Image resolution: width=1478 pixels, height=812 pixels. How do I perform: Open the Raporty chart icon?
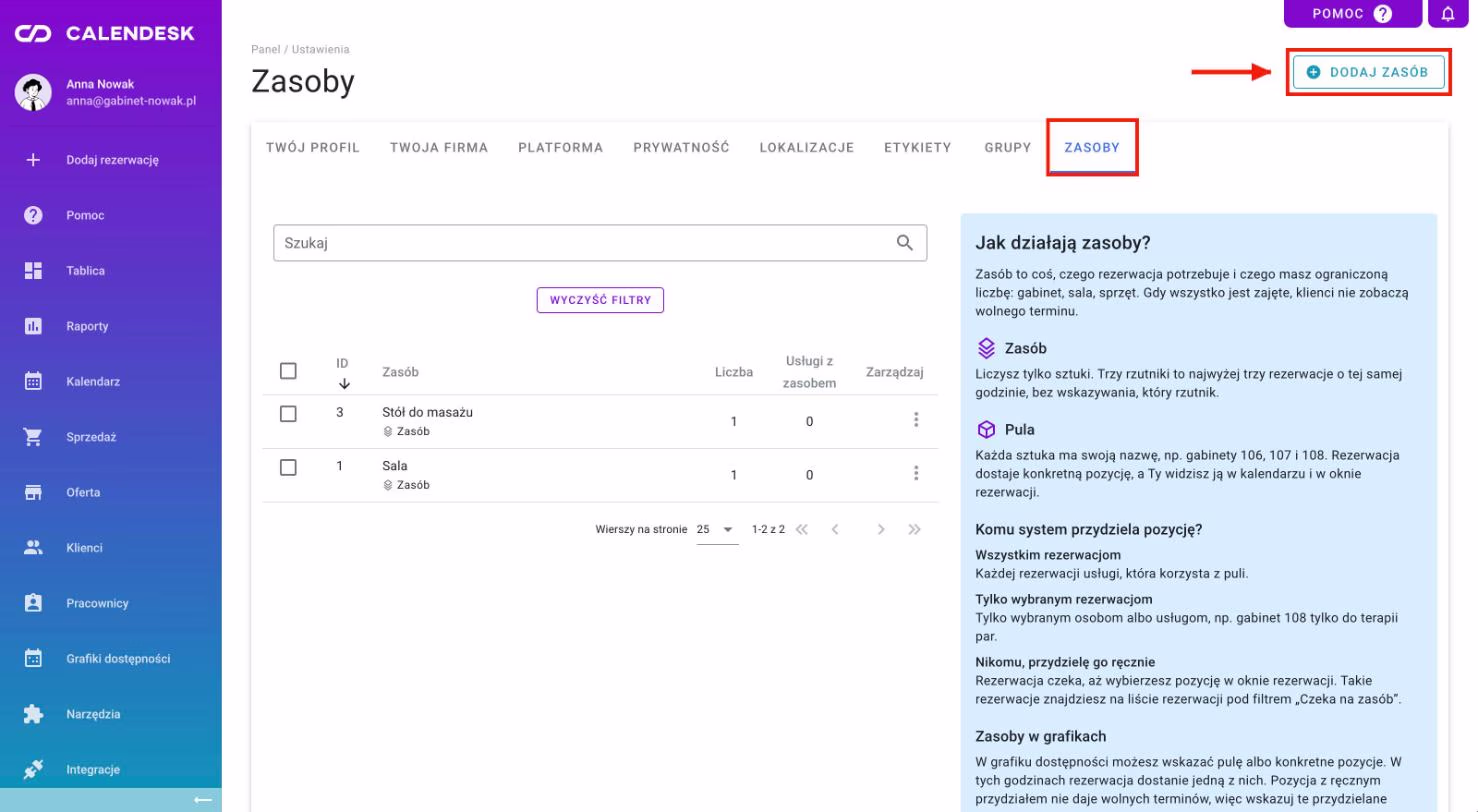(33, 326)
